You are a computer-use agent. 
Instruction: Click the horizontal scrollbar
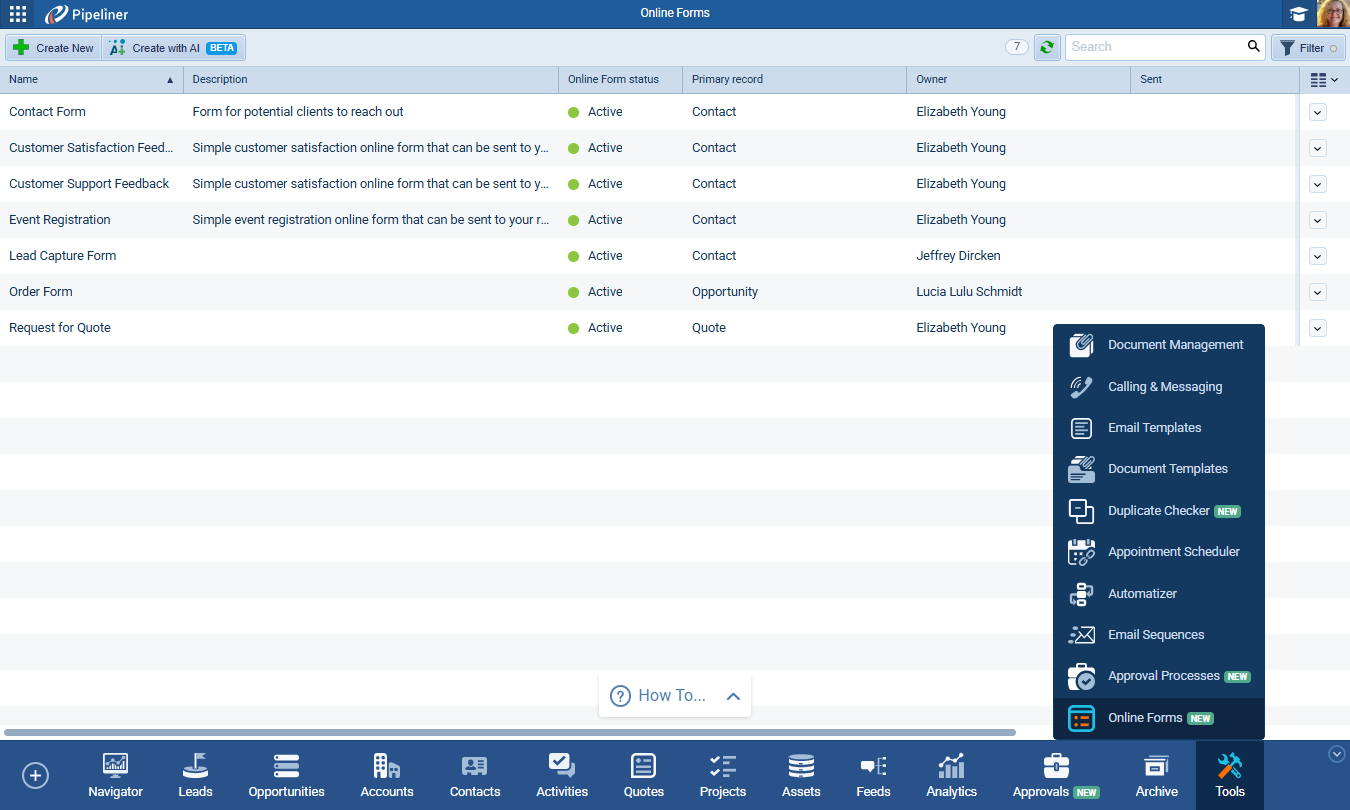point(510,732)
